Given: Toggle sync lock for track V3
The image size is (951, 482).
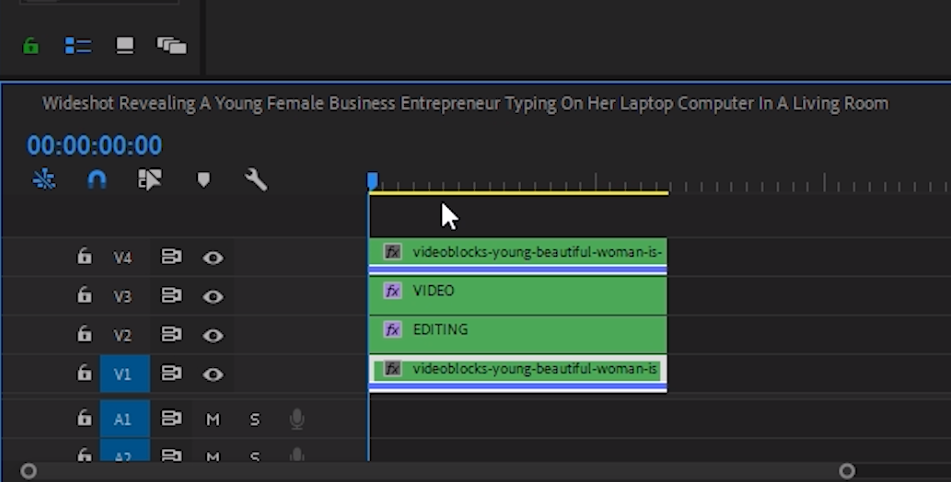Looking at the screenshot, I should coord(171,296).
